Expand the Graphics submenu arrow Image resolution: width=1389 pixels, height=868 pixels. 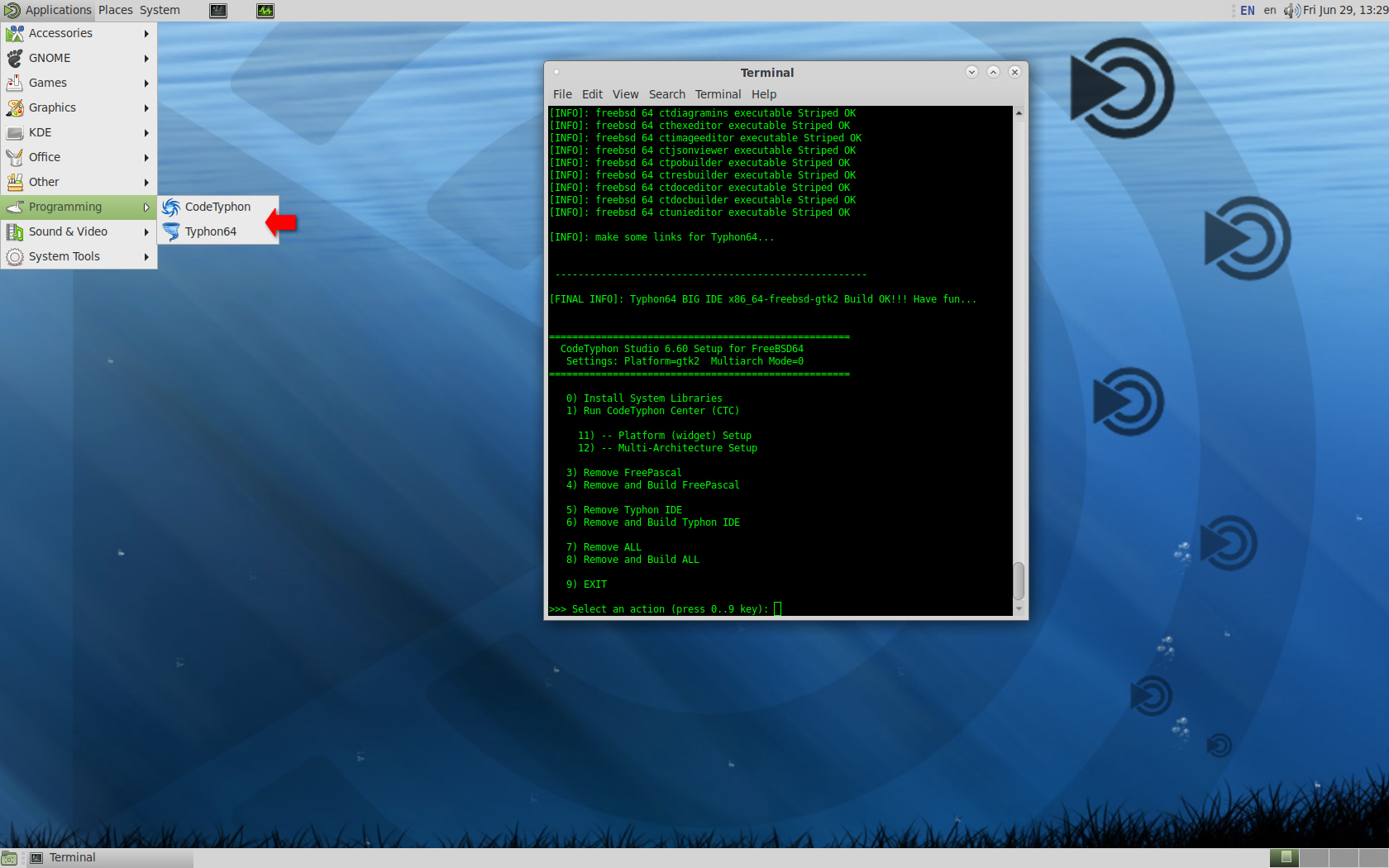[x=146, y=107]
